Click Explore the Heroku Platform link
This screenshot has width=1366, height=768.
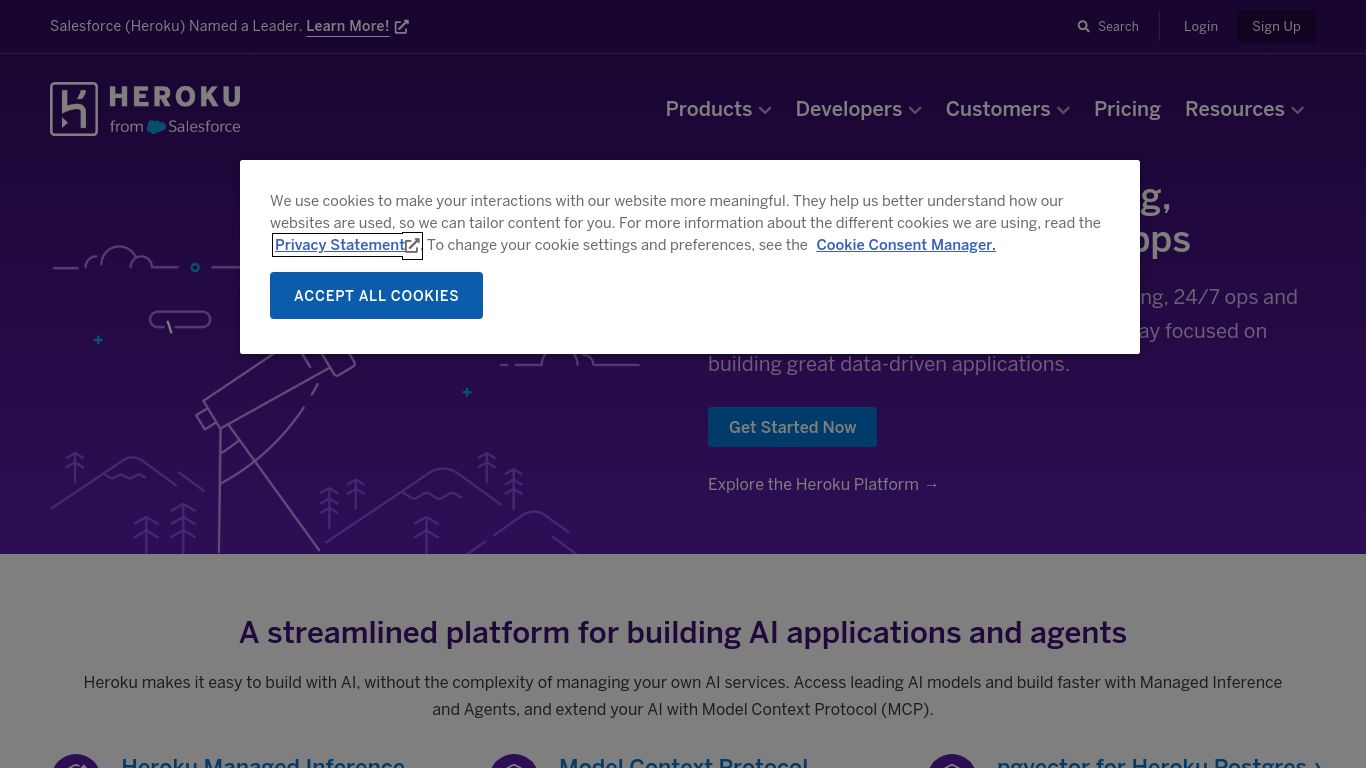[823, 484]
